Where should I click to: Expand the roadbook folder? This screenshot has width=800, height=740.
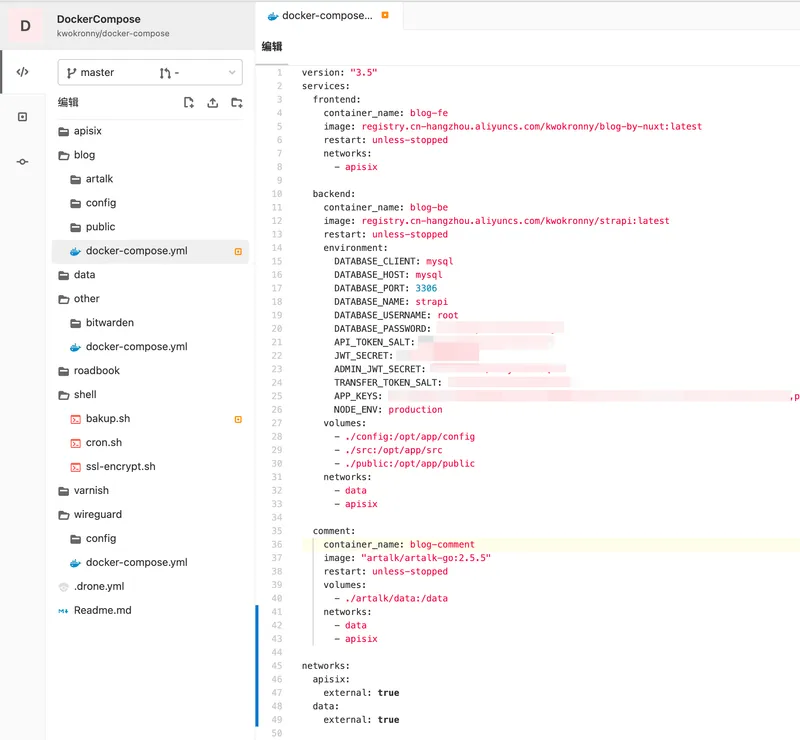(x=96, y=371)
